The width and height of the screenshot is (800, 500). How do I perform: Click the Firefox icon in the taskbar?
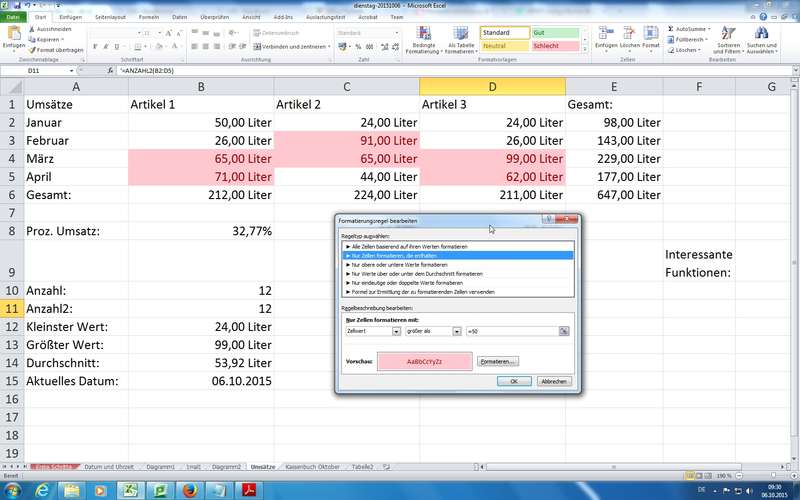point(189,489)
